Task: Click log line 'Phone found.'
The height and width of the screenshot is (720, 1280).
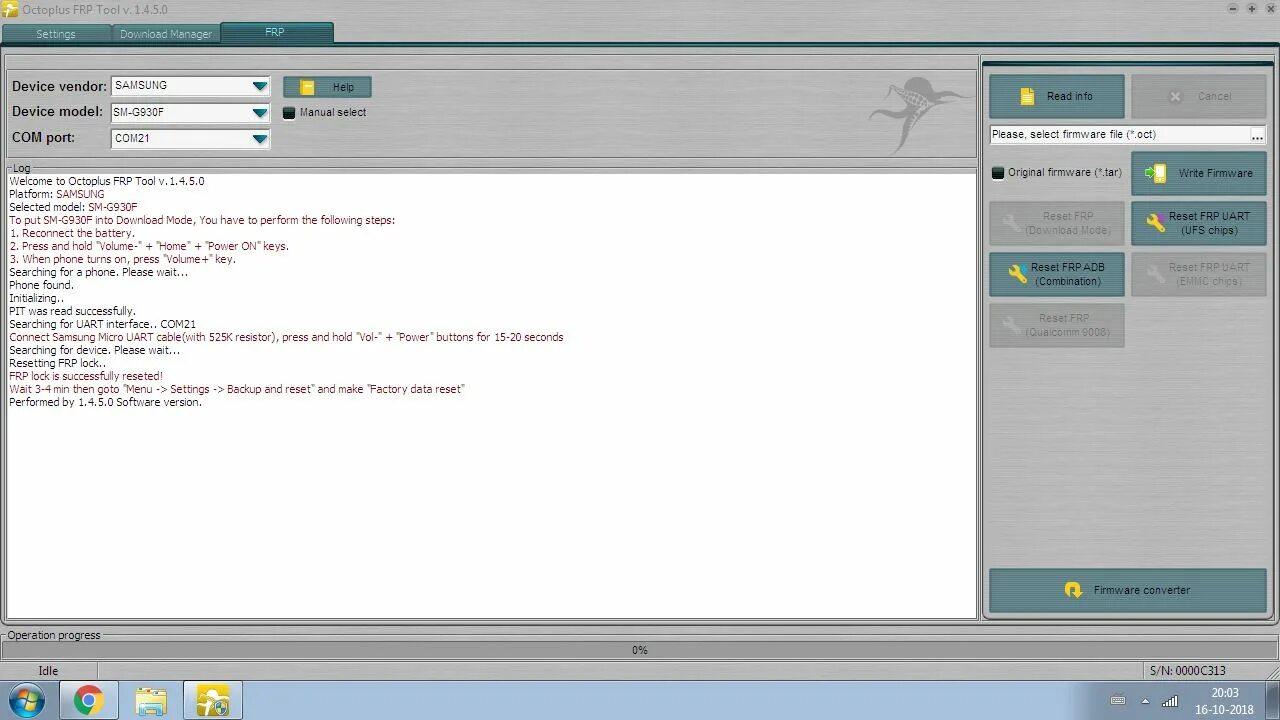Action: pos(41,286)
